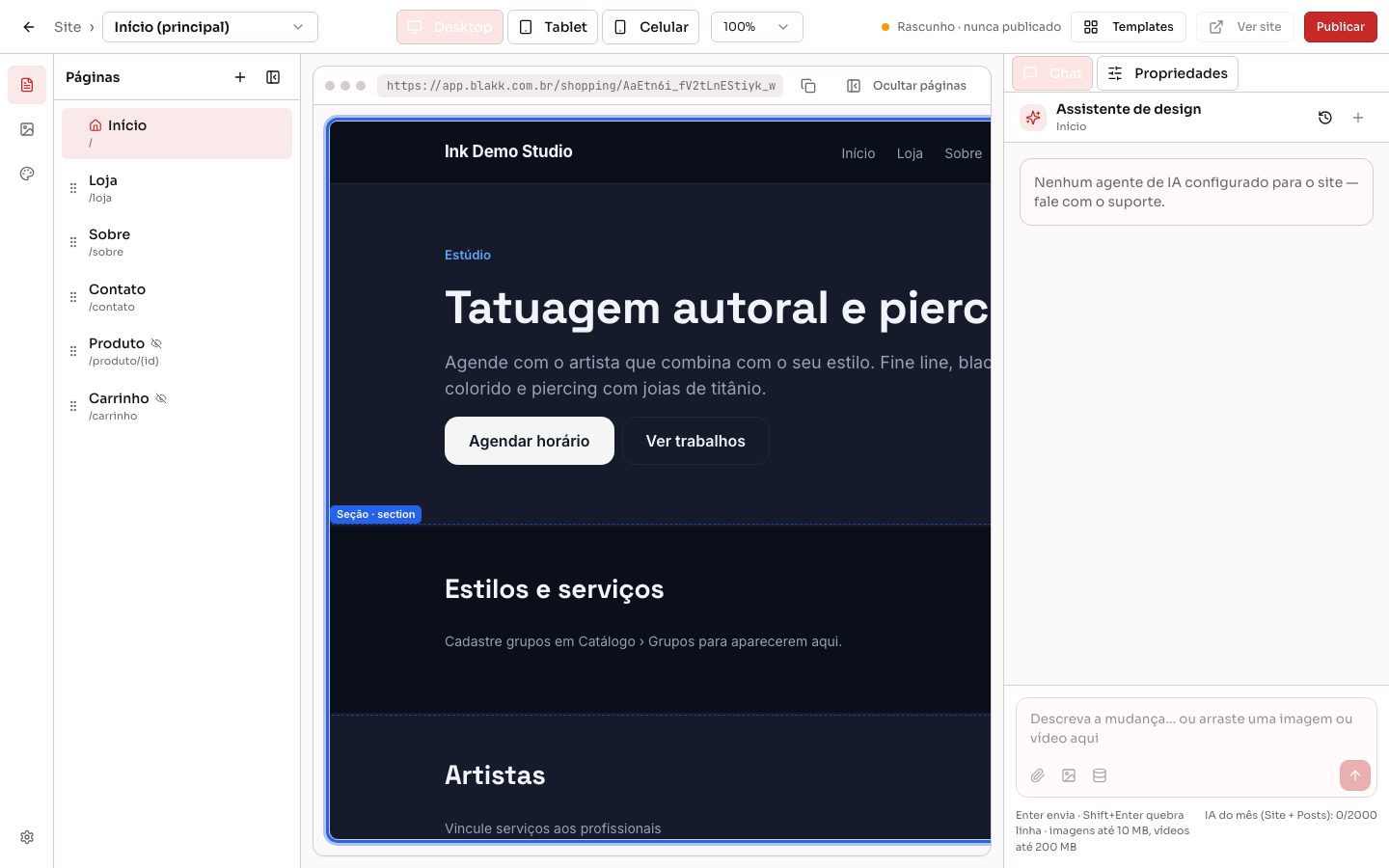Switch preview to Celular

click(x=651, y=27)
